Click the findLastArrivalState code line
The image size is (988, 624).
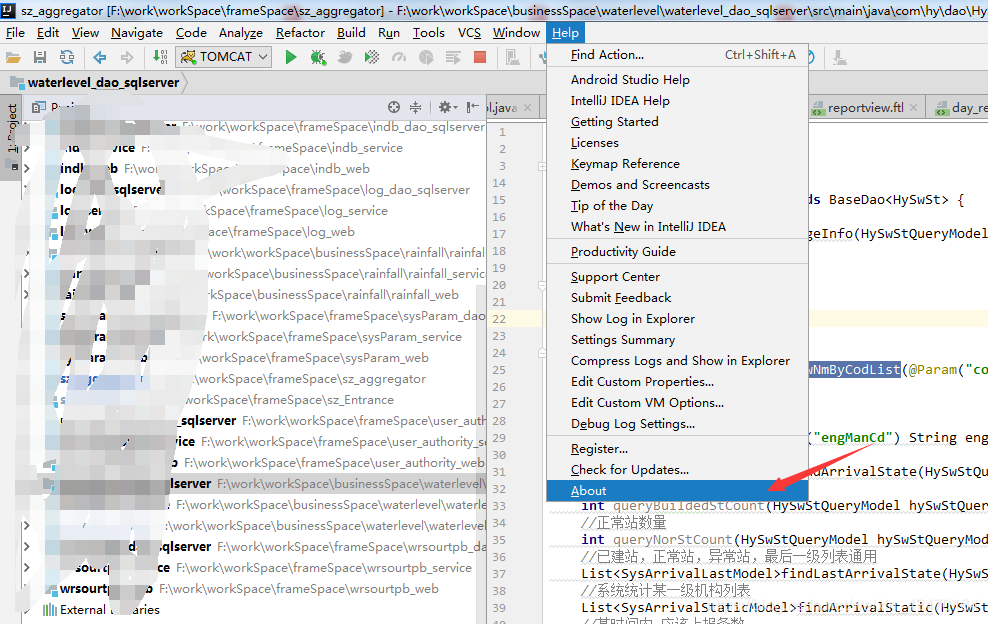pyautogui.click(x=784, y=574)
